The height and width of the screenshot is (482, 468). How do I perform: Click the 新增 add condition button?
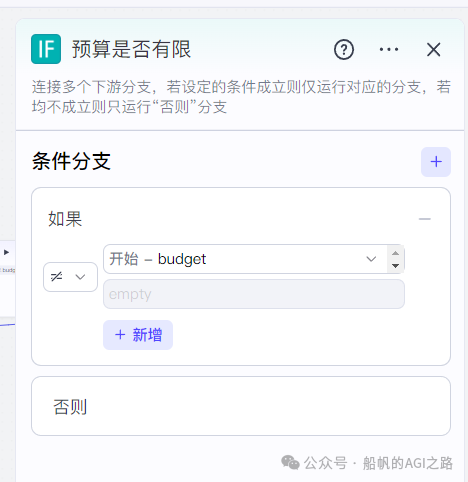(138, 335)
